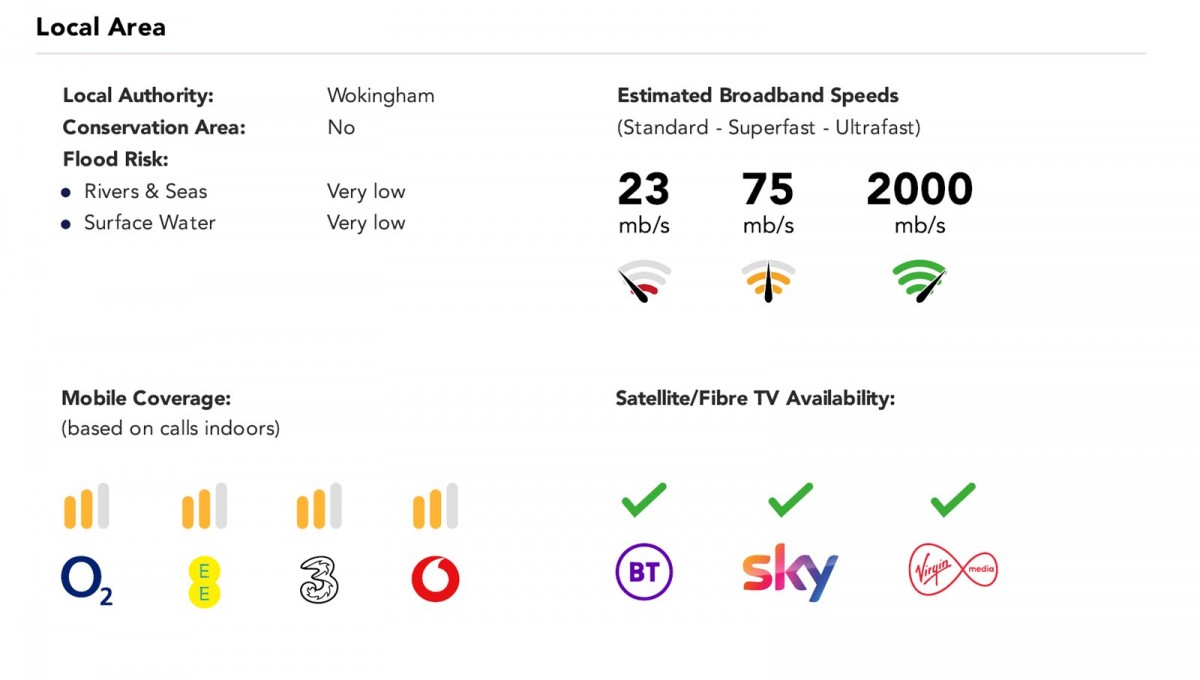Click the Estimated Broadband Speeds heading
The width and height of the screenshot is (1200, 680).
pyautogui.click(x=758, y=96)
